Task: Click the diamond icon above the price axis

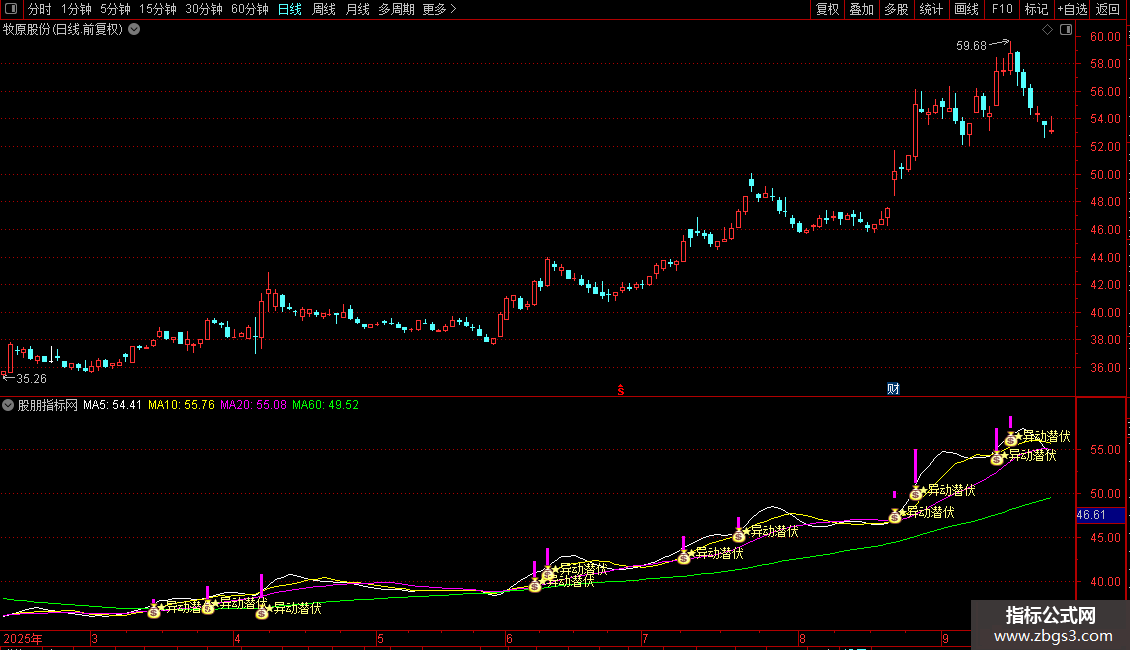Action: tap(1047, 30)
